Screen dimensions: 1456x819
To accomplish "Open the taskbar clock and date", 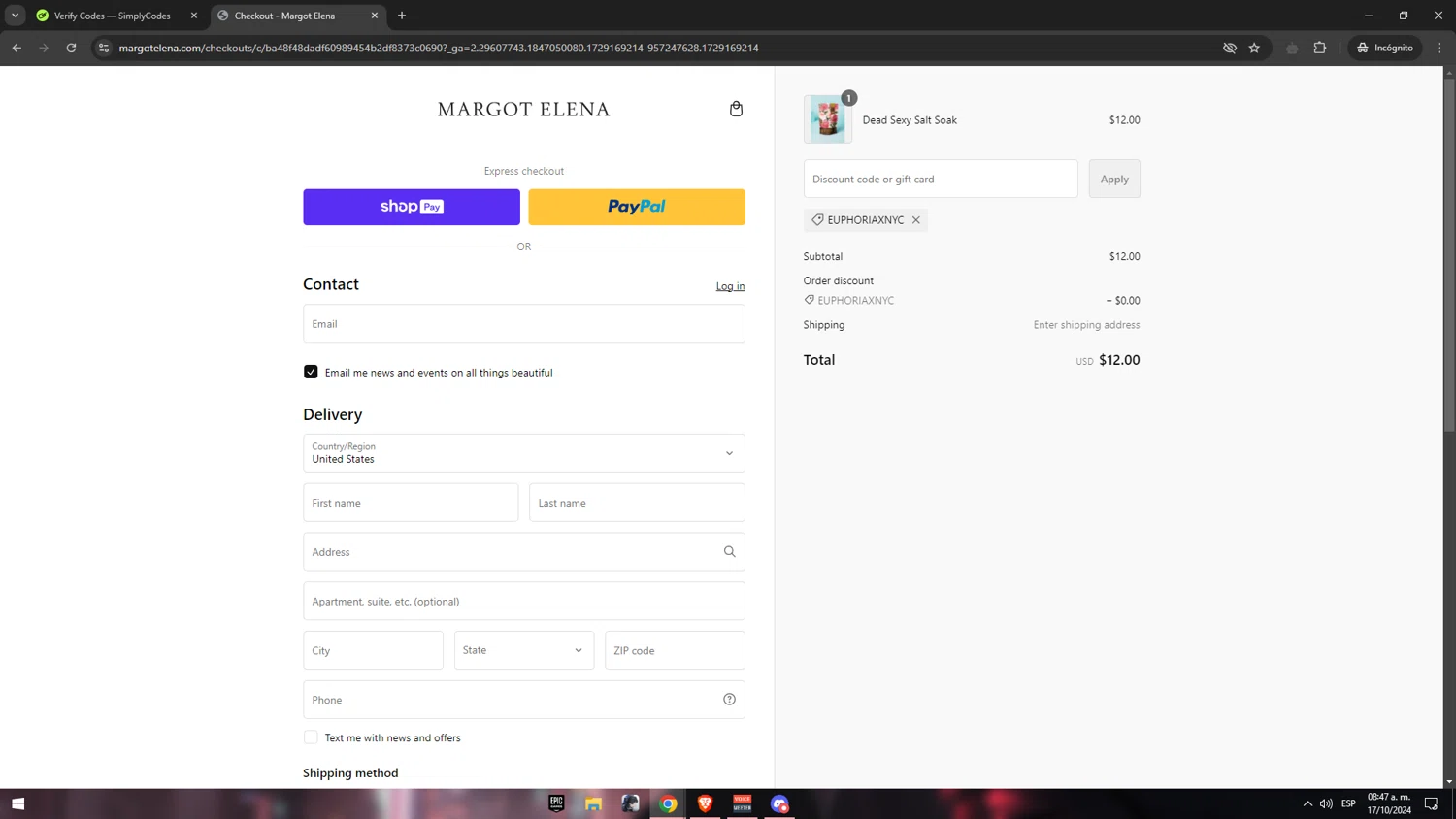I will pyautogui.click(x=1389, y=803).
